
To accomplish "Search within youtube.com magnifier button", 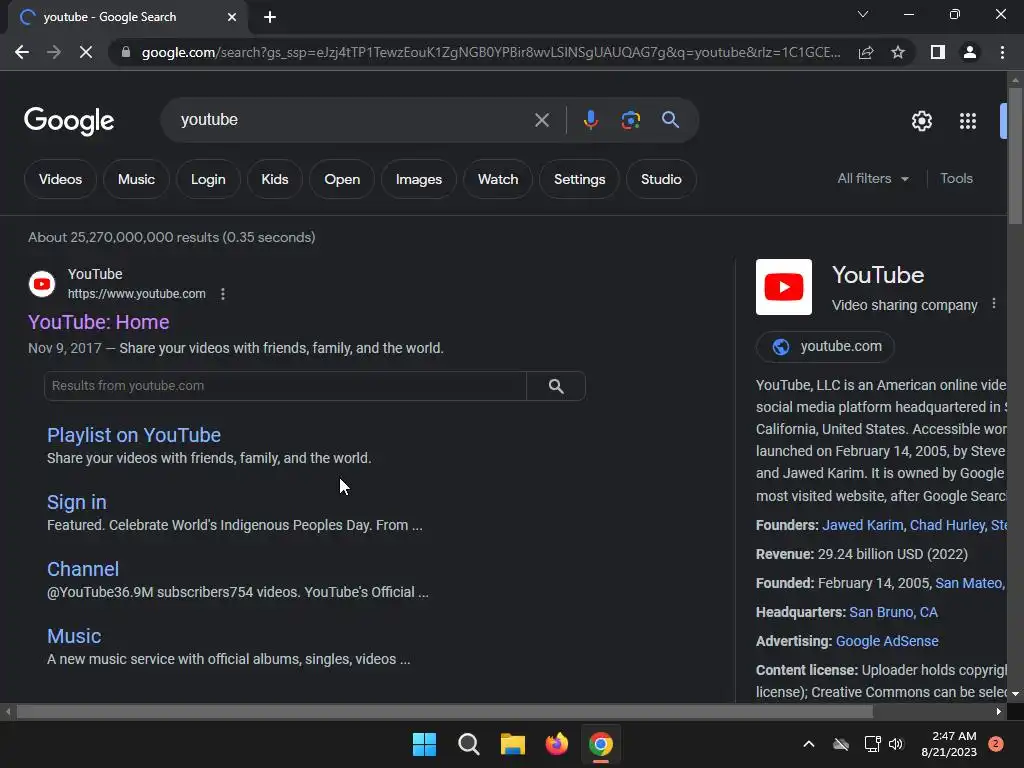I will (x=556, y=386).
